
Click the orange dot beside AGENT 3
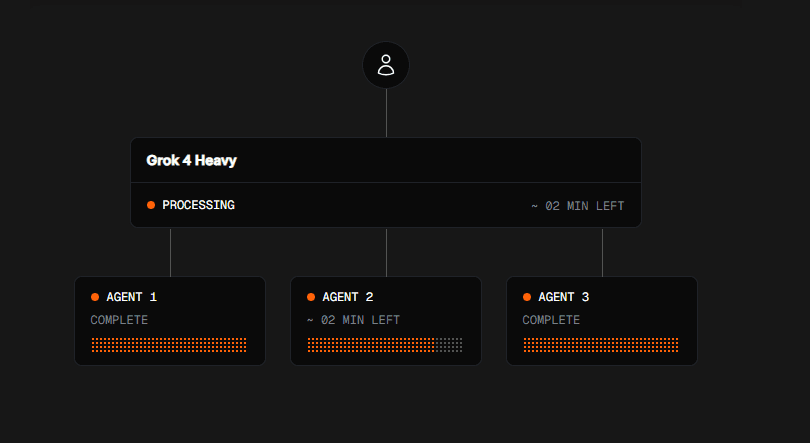point(527,297)
